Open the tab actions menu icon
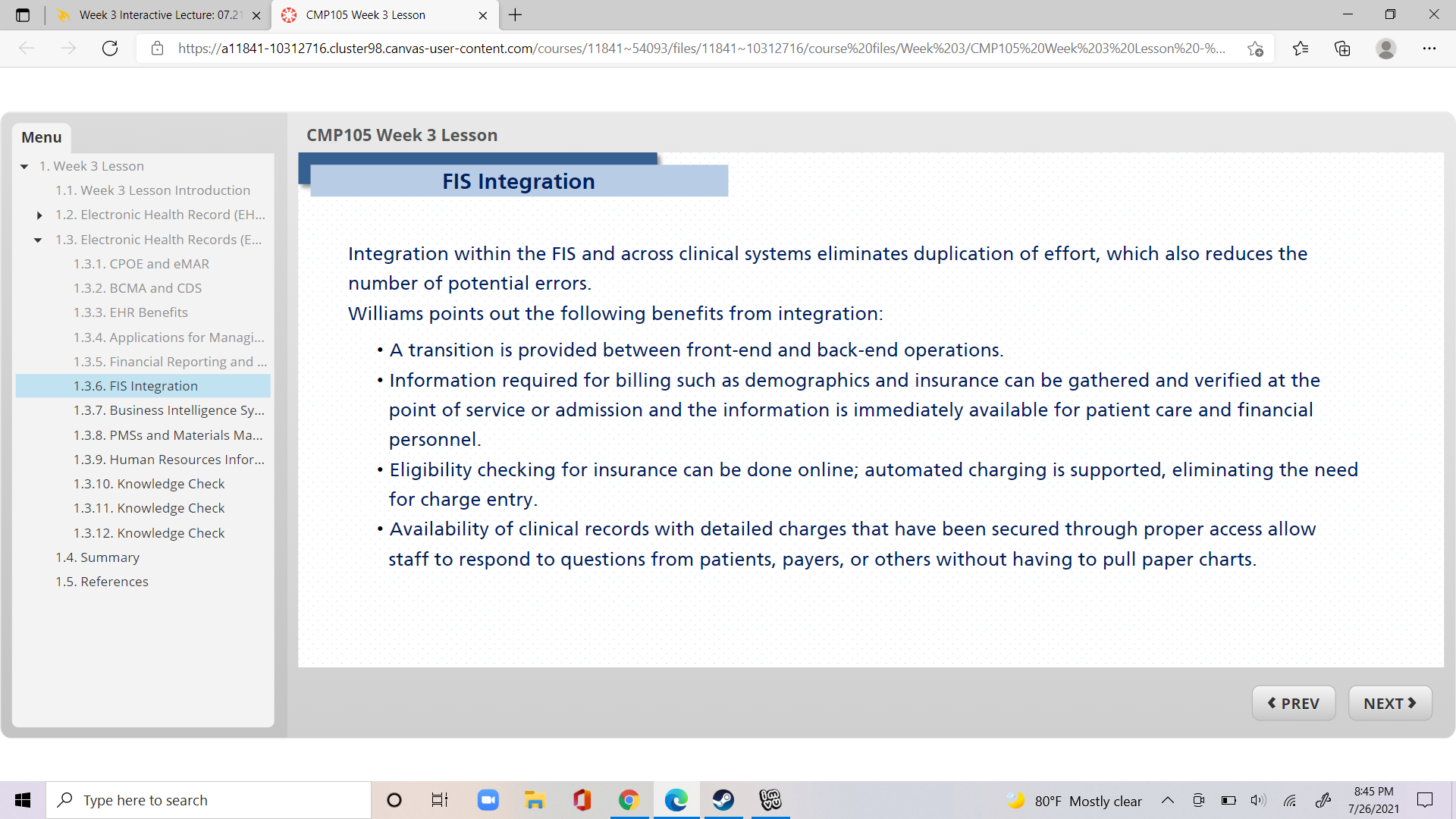 click(23, 15)
